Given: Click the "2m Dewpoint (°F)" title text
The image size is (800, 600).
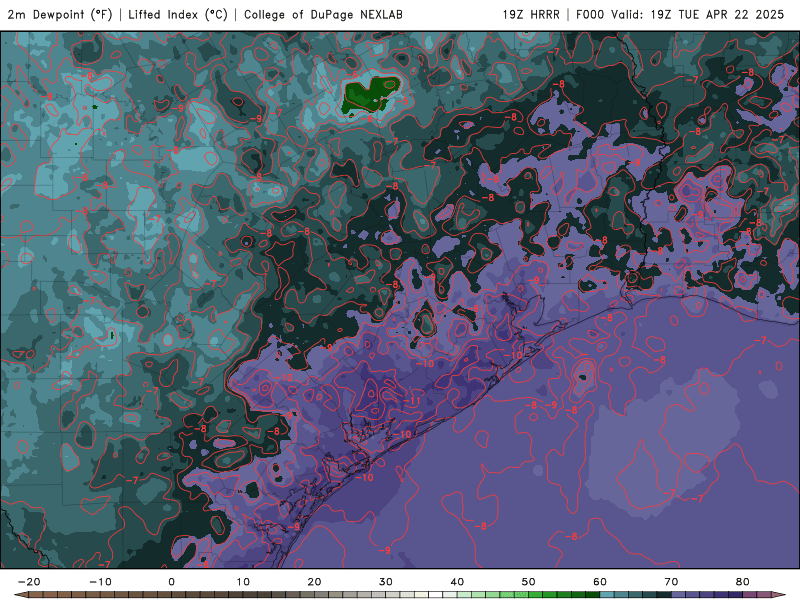Looking at the screenshot, I should click(60, 15).
